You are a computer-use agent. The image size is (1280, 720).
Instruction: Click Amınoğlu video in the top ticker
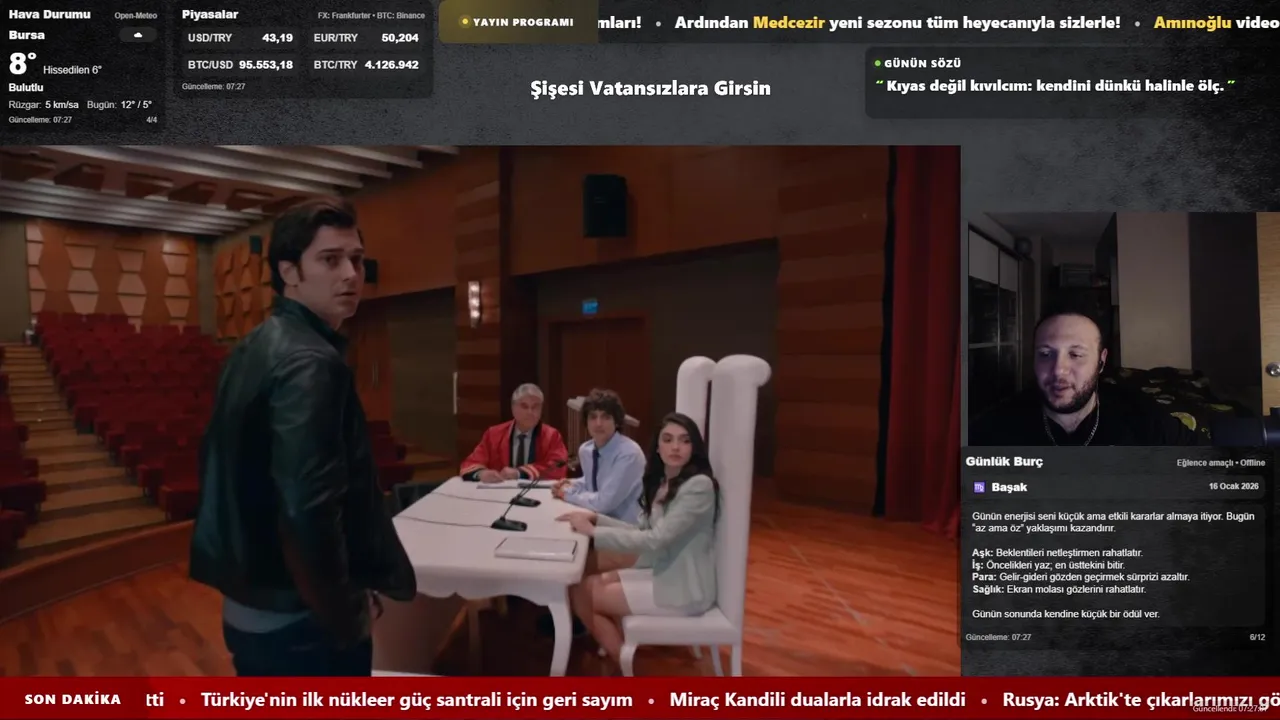(1216, 22)
